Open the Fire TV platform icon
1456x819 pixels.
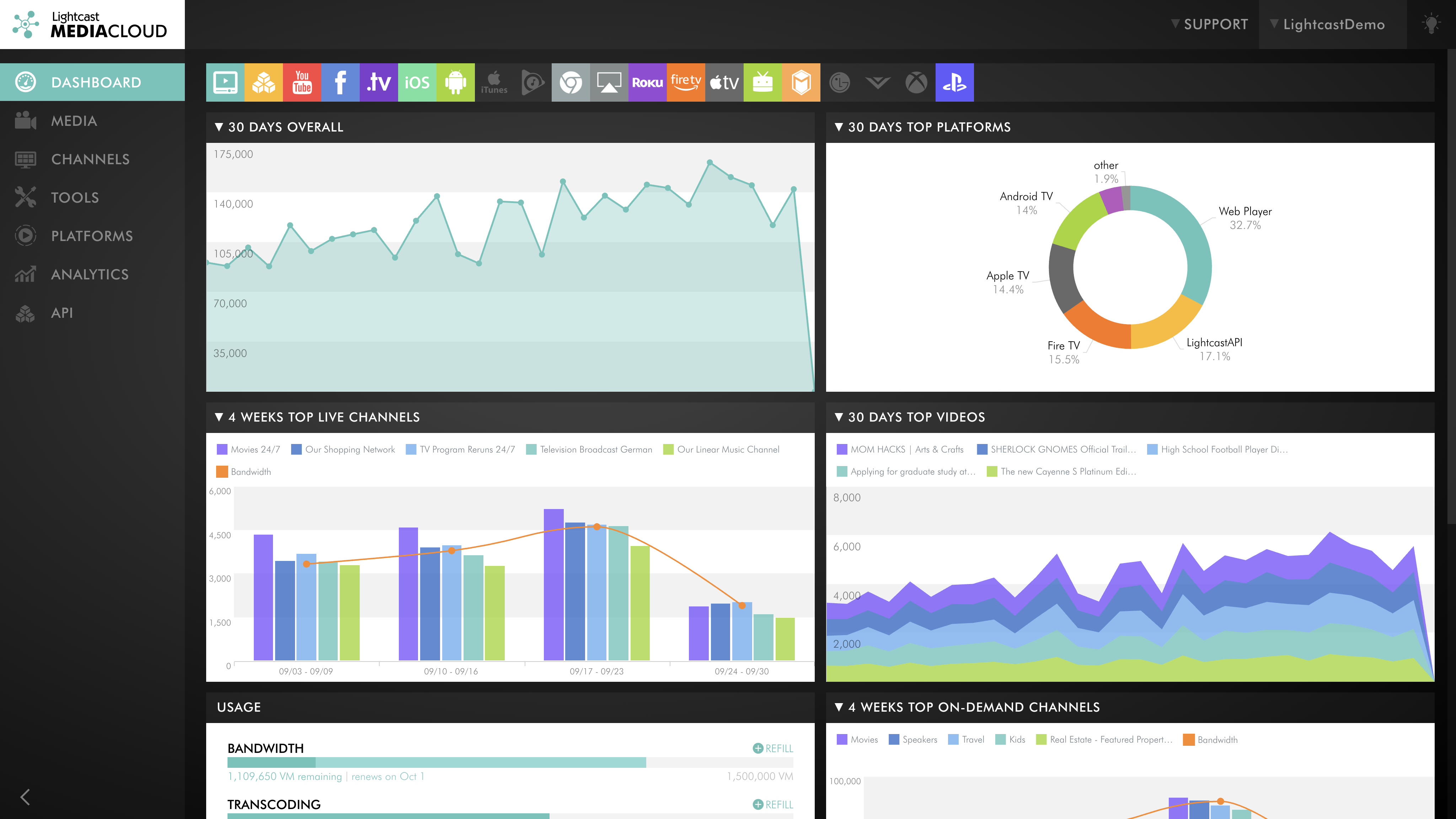686,82
